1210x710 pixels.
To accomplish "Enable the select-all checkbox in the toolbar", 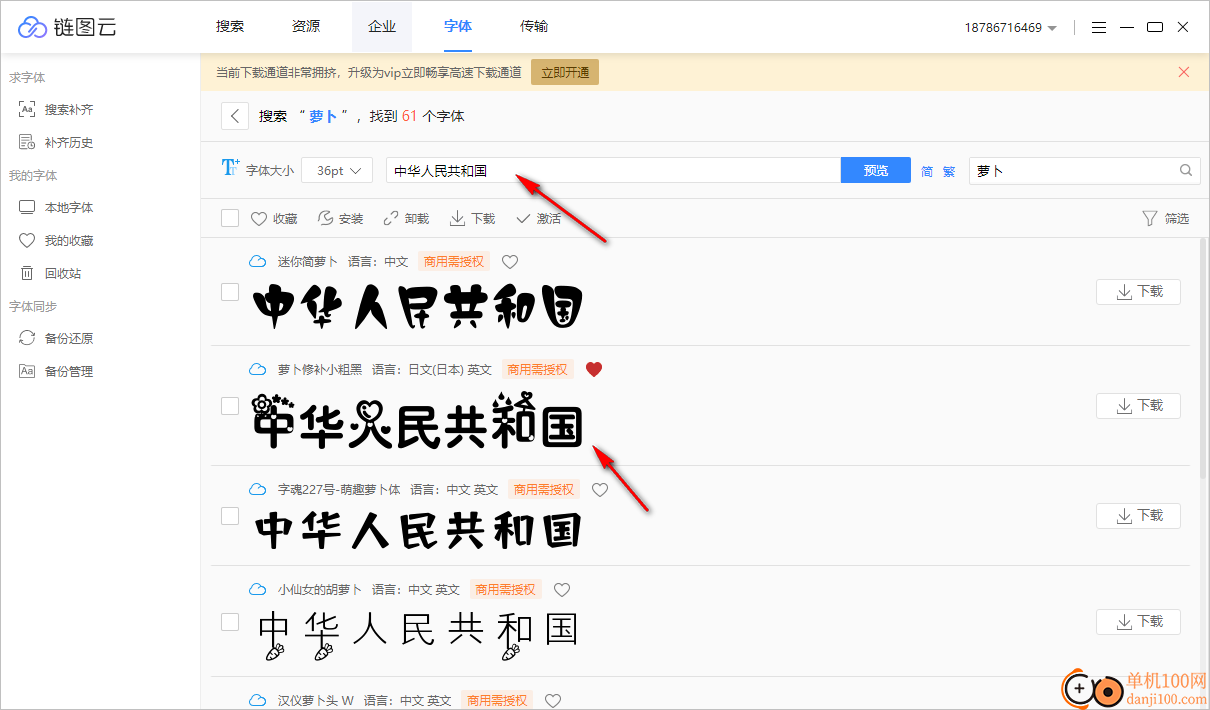I will coord(230,218).
